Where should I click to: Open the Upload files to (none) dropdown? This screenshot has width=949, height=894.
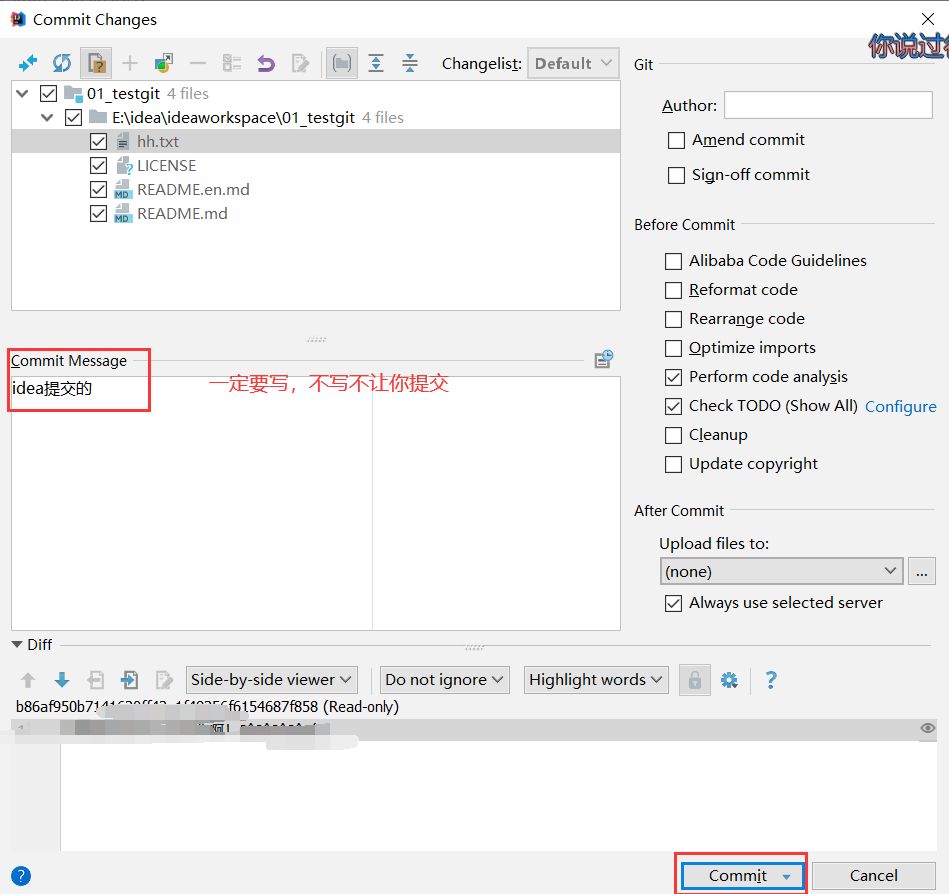coord(781,571)
